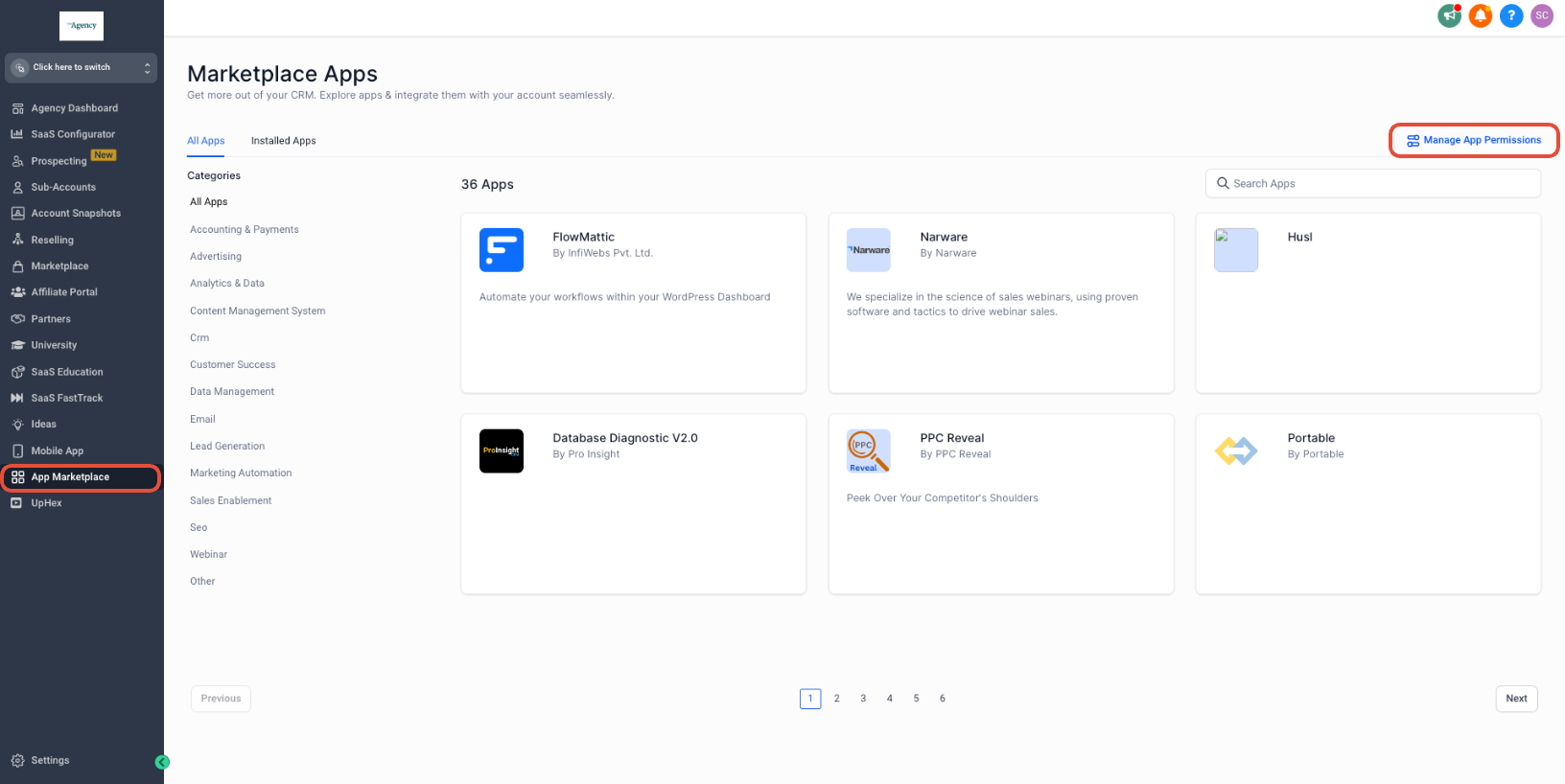Viewport: 1565px width, 784px height.
Task: Go to page 4
Action: tap(890, 699)
